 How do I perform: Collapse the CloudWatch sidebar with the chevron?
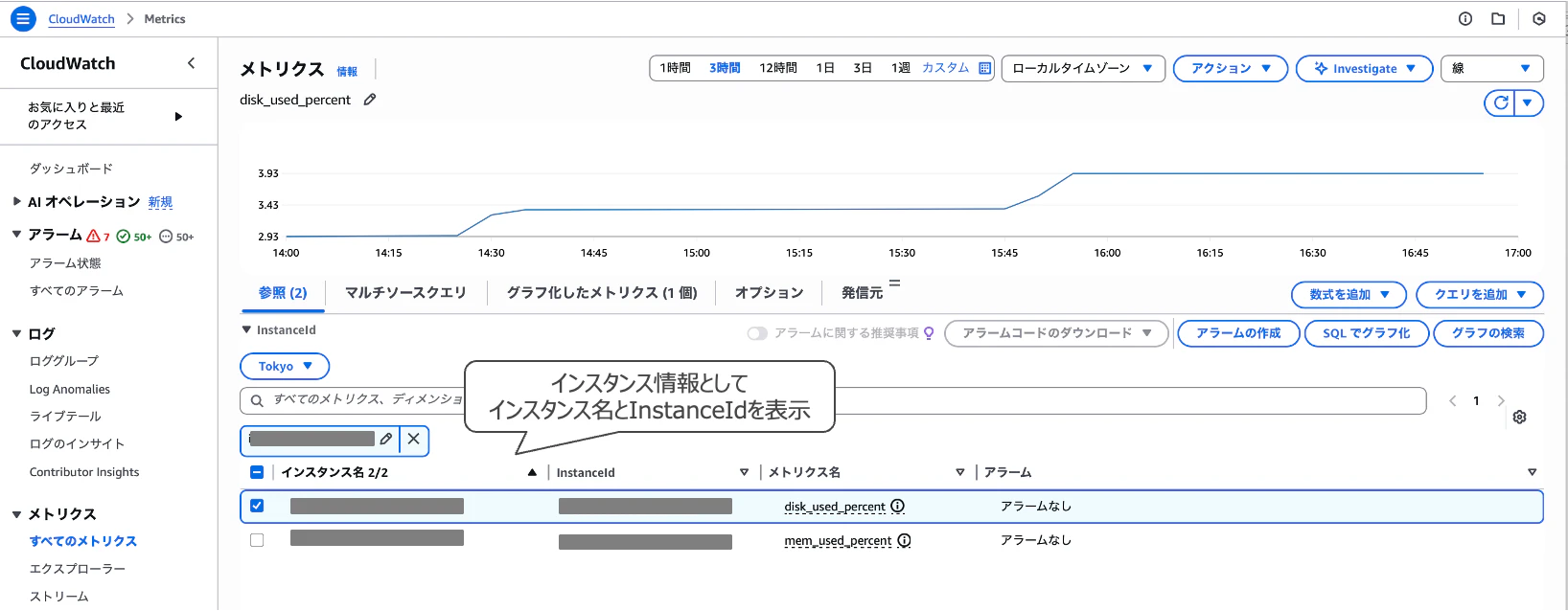coord(191,63)
